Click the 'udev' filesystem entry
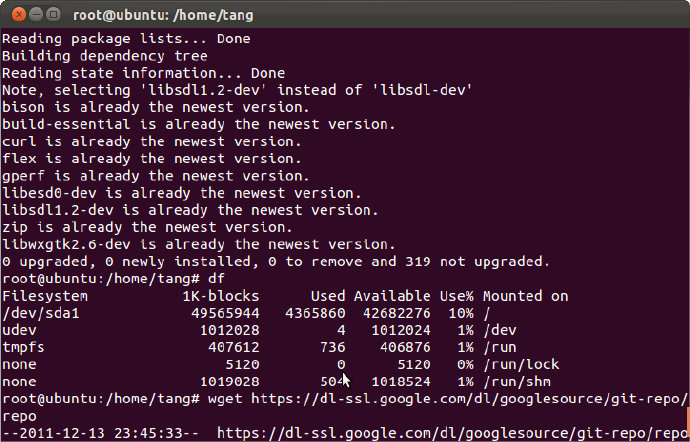Image resolution: width=690 pixels, height=442 pixels. [x=19, y=331]
